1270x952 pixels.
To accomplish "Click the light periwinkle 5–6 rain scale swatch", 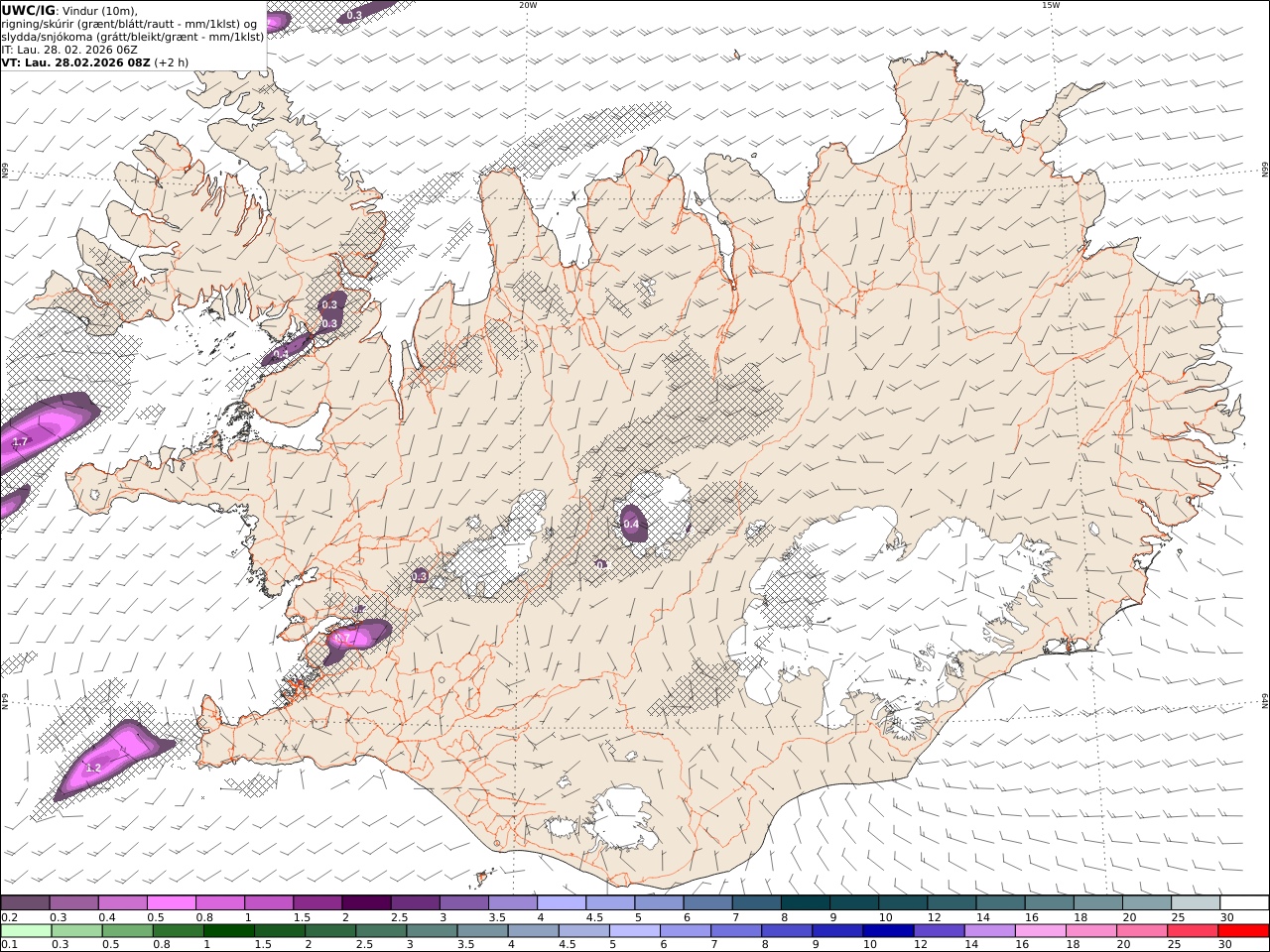I will pos(634,931).
